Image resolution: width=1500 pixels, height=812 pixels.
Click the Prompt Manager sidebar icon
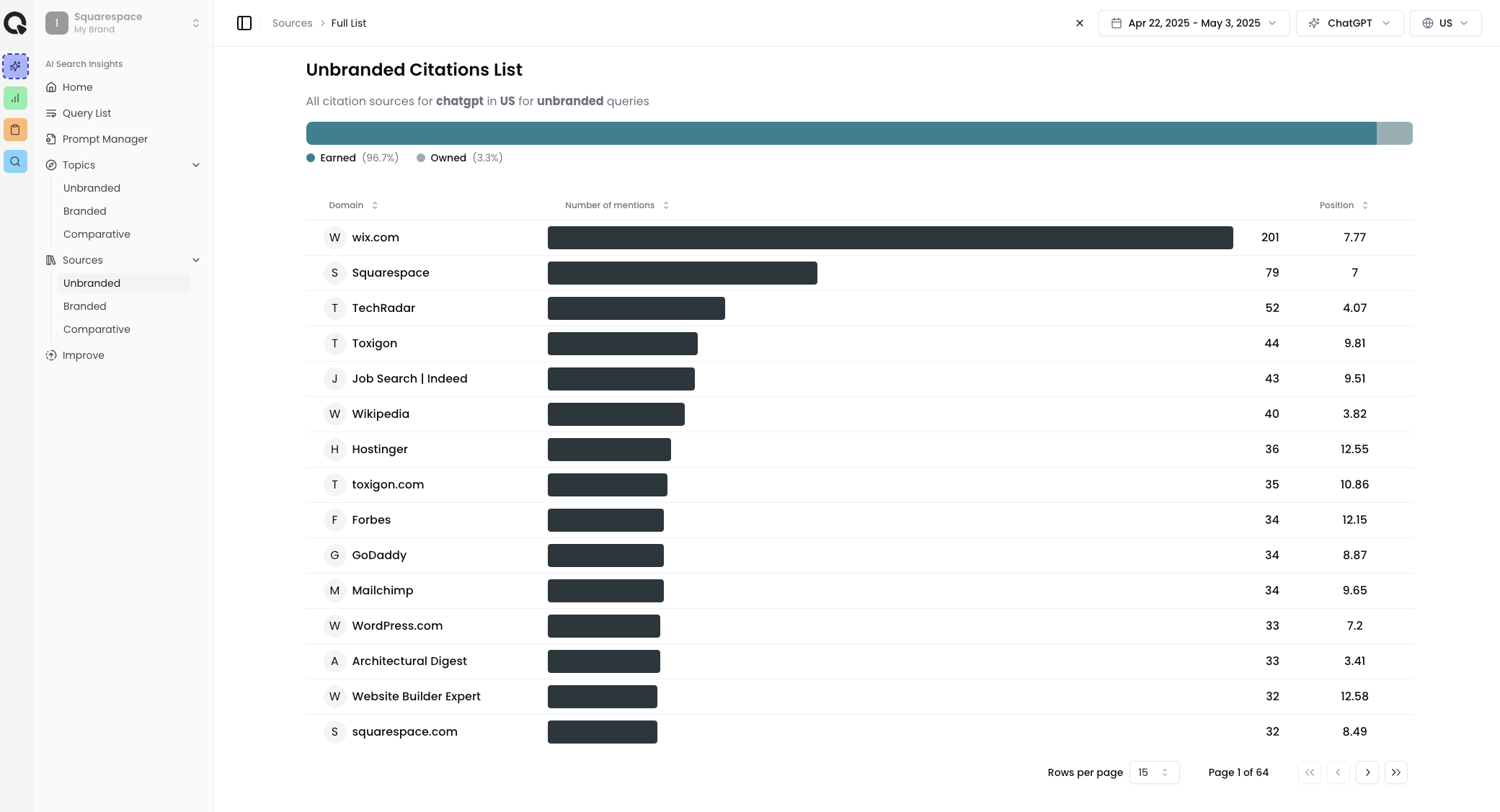[51, 138]
